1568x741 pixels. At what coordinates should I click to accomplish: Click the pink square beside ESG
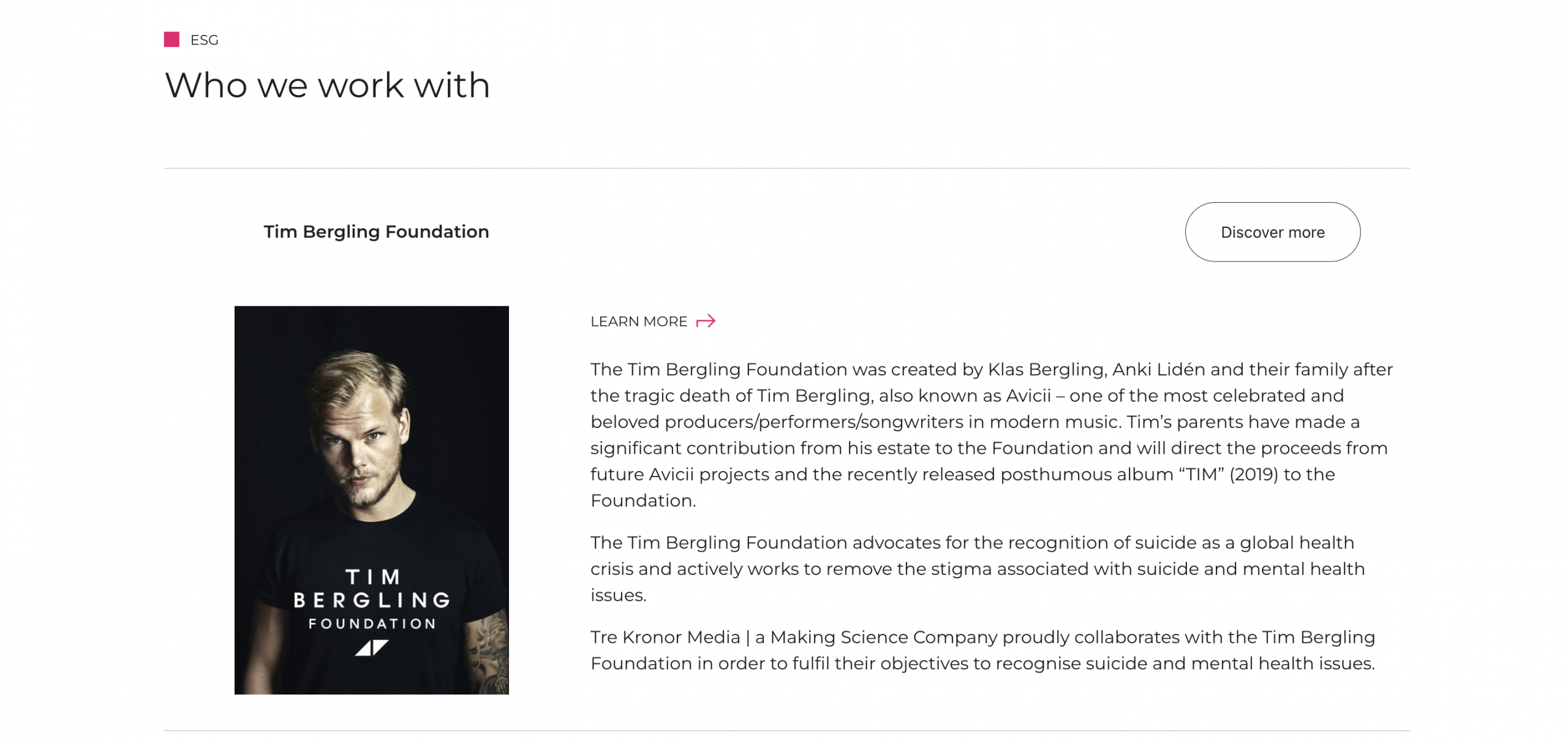[x=171, y=39]
